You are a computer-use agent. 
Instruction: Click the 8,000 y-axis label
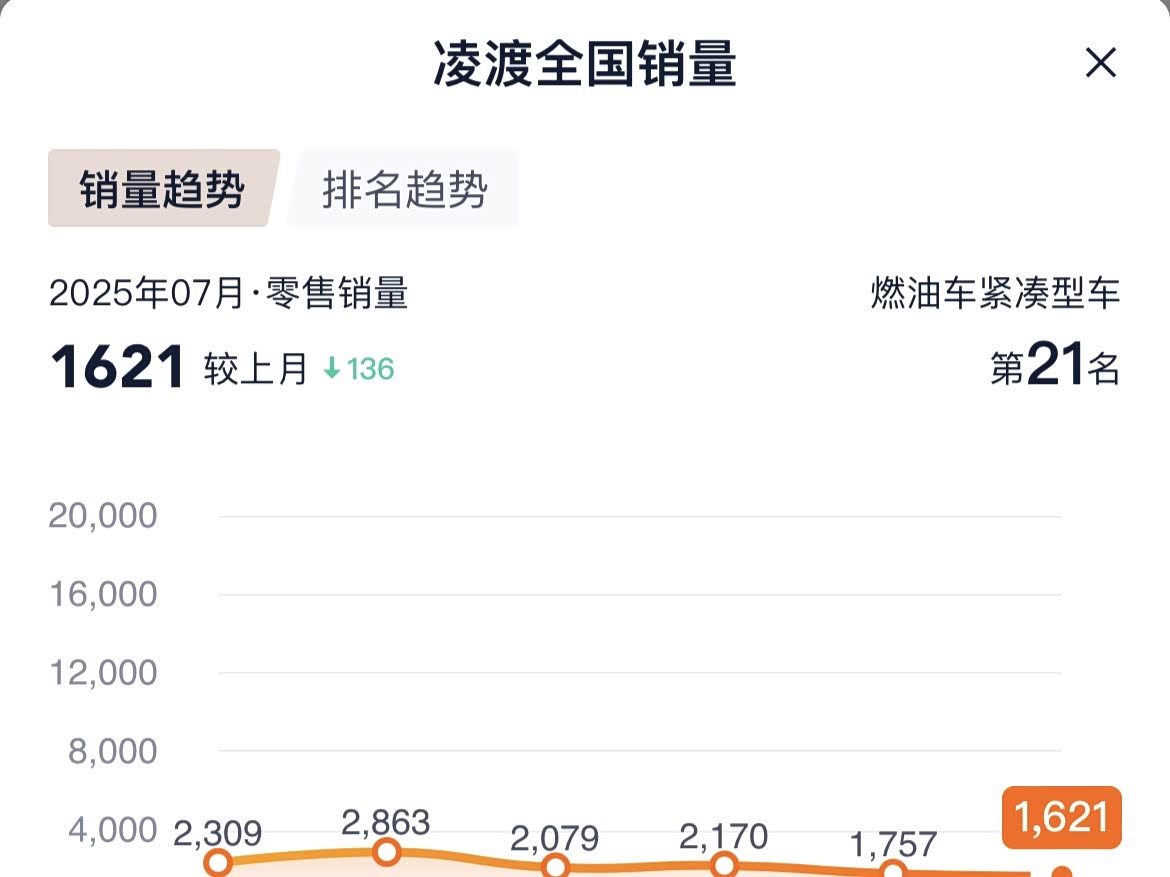112,751
